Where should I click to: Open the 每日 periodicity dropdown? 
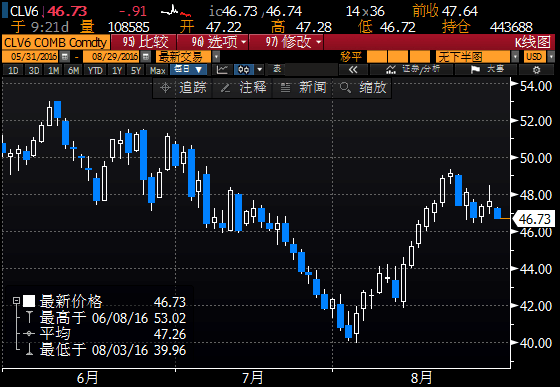click(x=189, y=70)
